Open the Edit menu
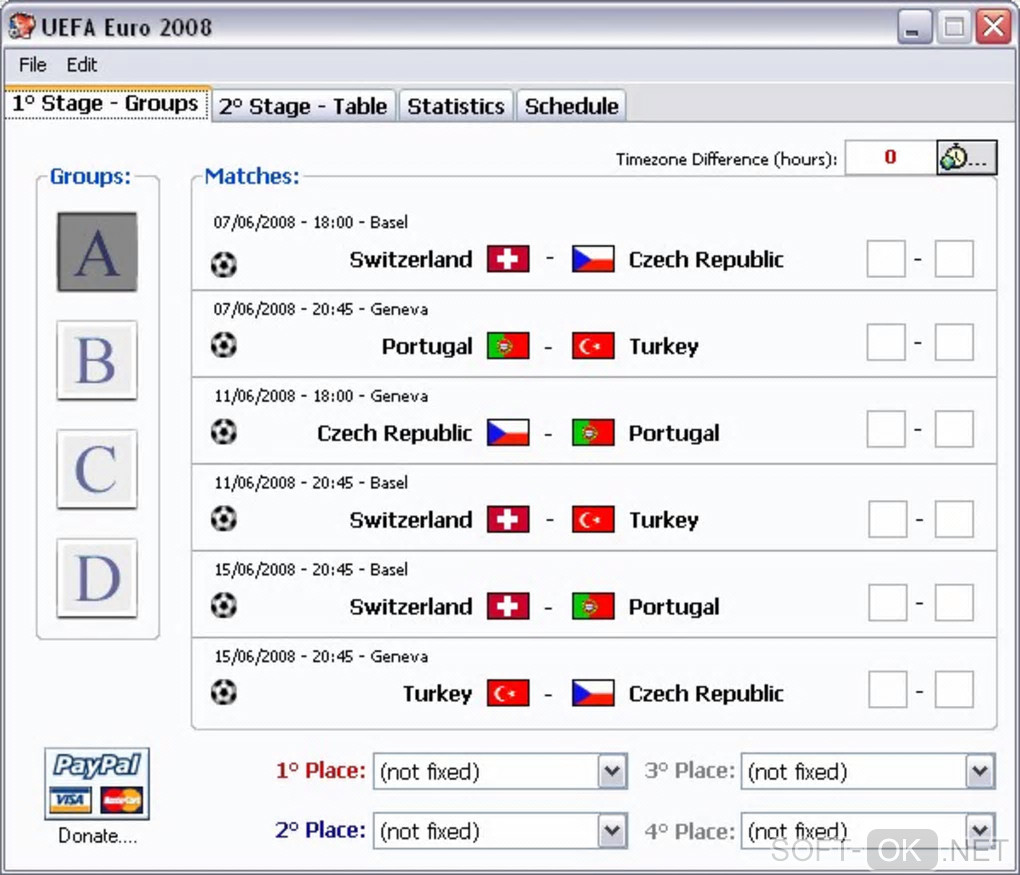This screenshot has height=875, width=1020. (x=82, y=65)
